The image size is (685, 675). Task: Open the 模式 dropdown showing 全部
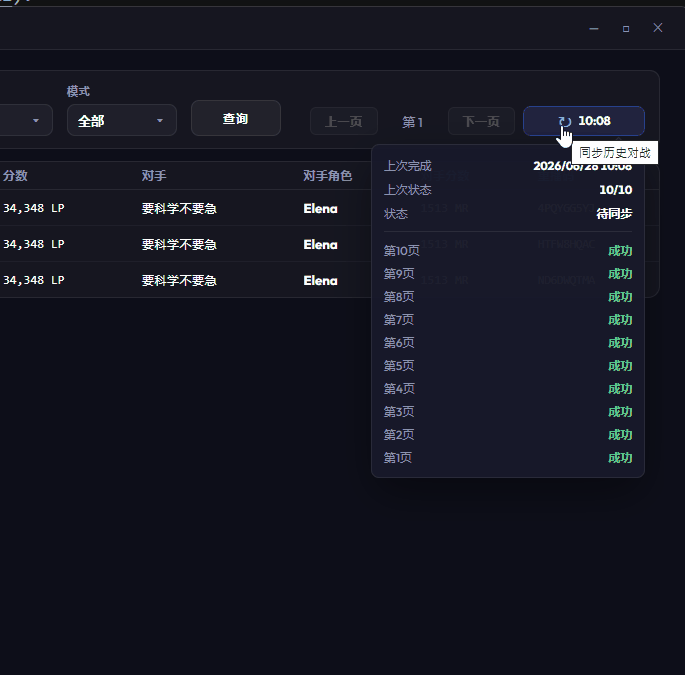121,120
